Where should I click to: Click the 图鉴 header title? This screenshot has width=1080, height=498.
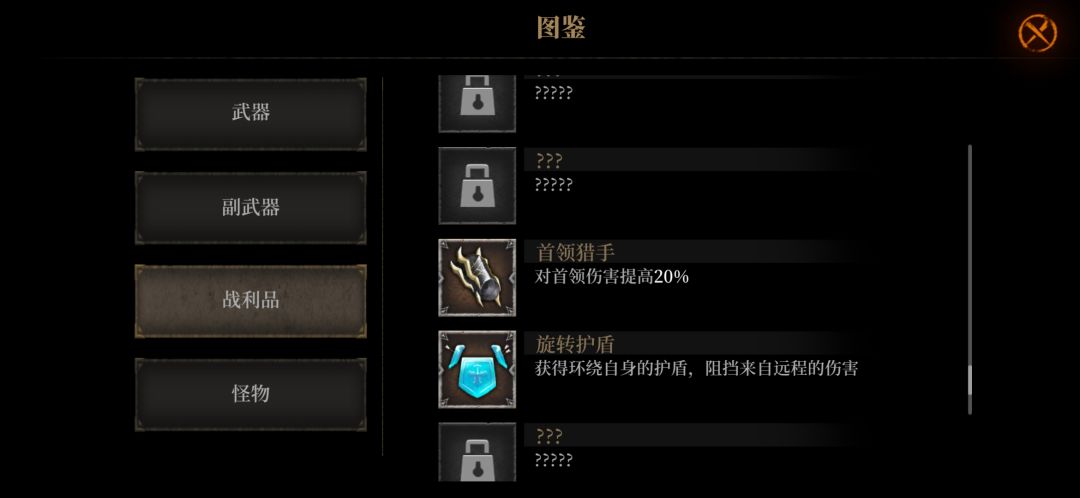[x=561, y=28]
